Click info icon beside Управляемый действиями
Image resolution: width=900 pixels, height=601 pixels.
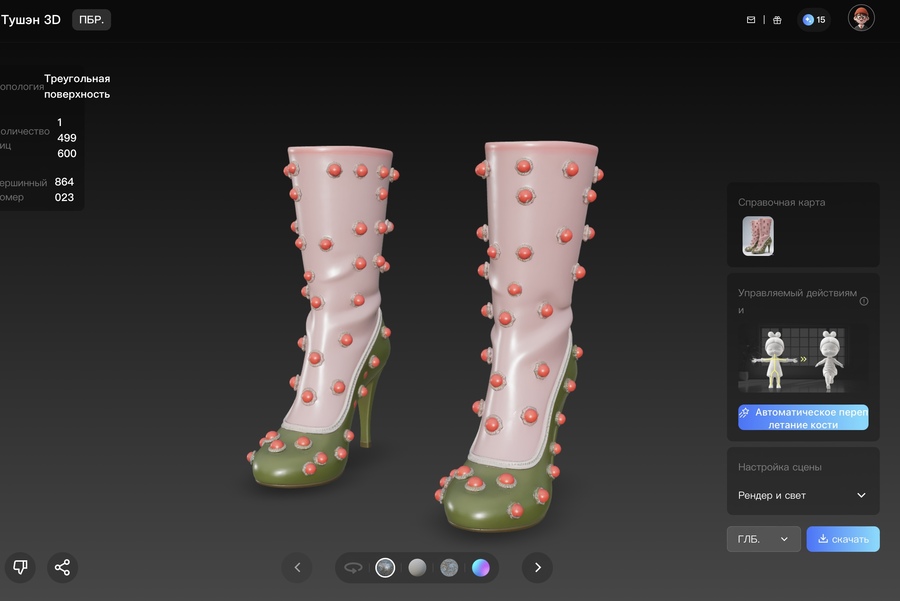pos(864,301)
